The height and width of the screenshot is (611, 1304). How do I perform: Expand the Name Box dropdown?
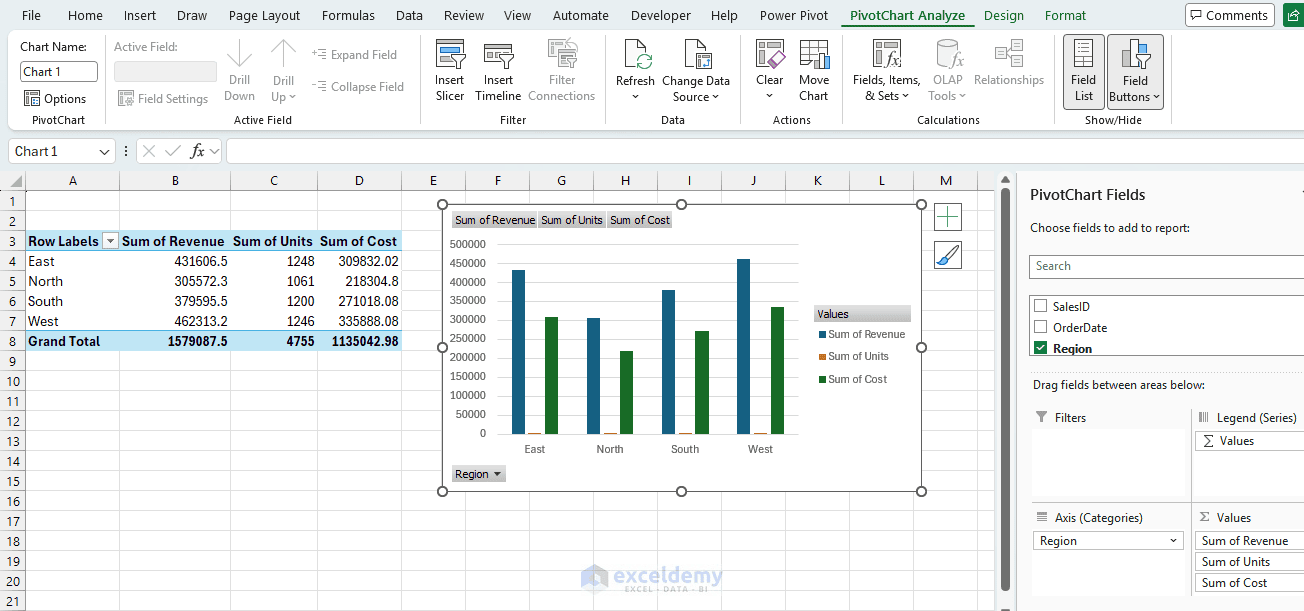(x=105, y=151)
